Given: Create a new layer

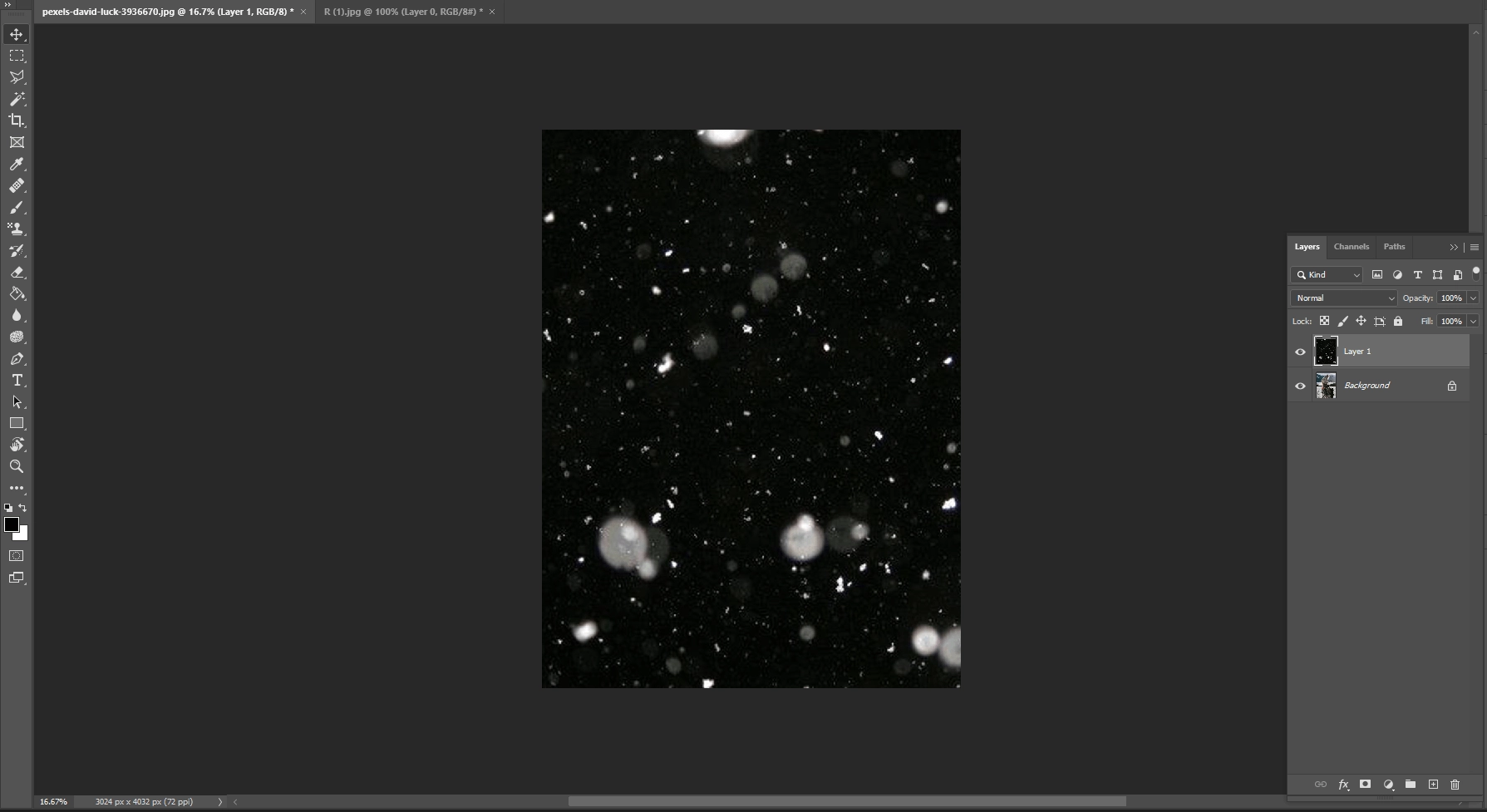Looking at the screenshot, I should click(x=1433, y=784).
